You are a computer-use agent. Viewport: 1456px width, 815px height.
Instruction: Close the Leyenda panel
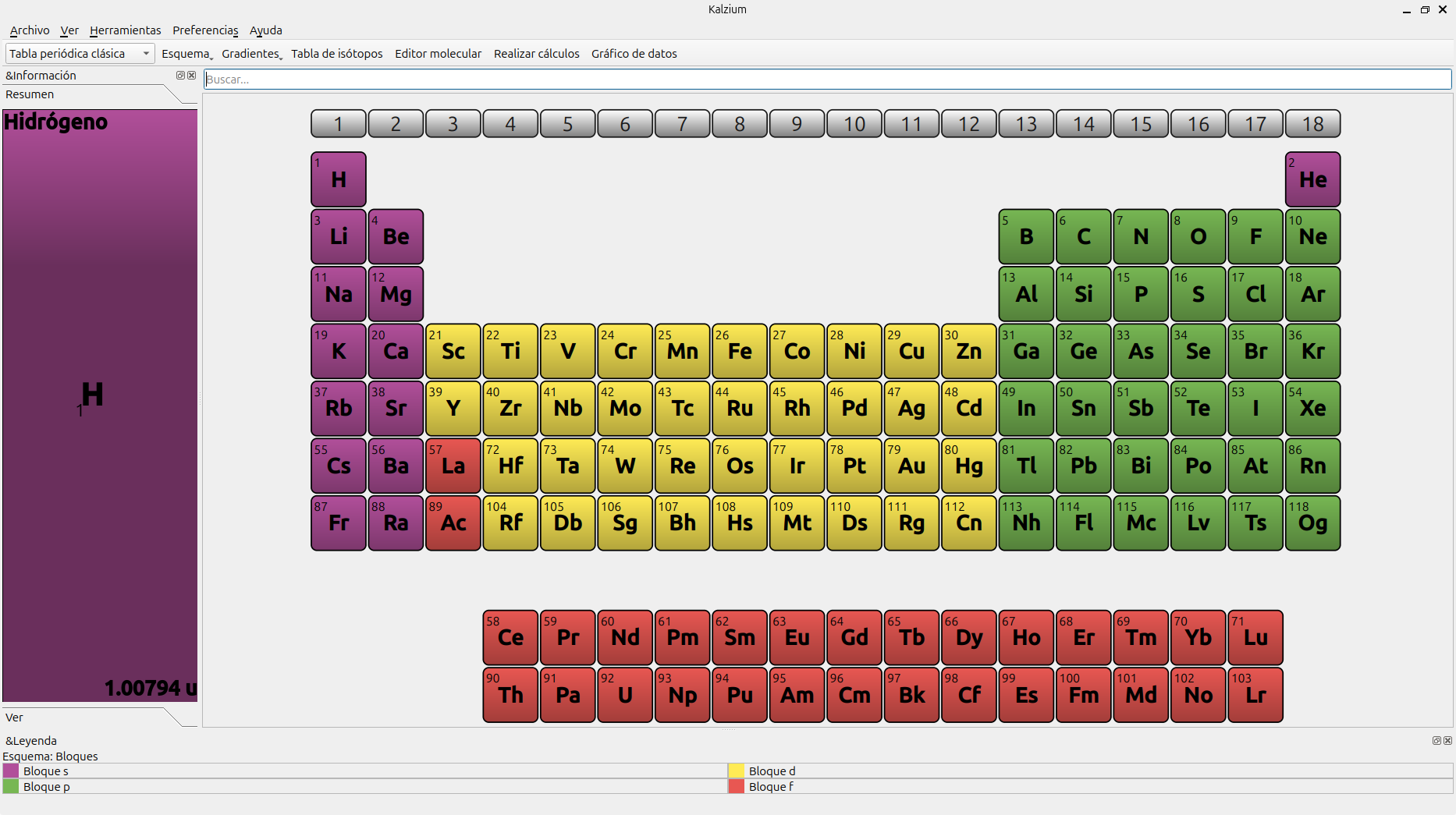click(1447, 740)
